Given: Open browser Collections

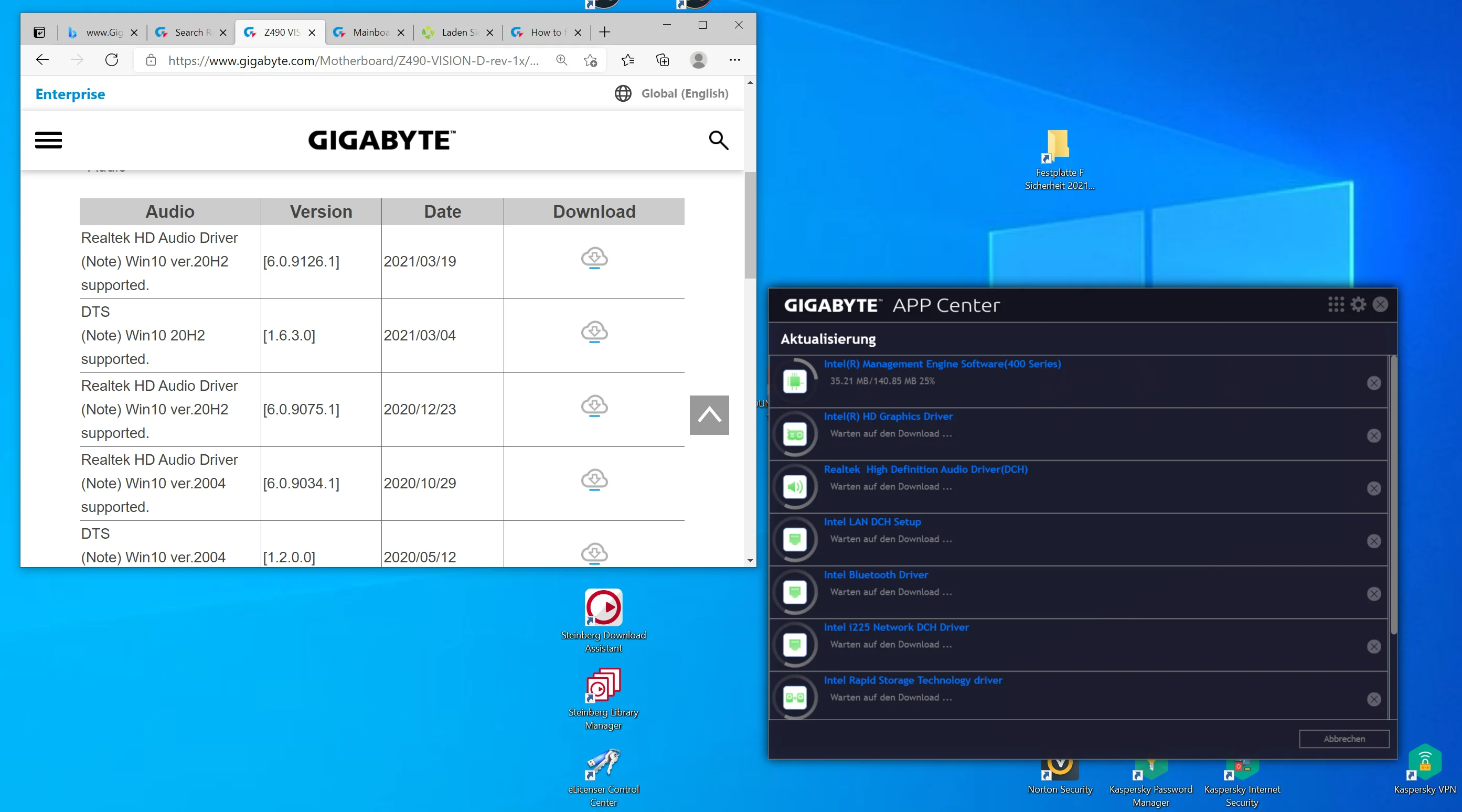Looking at the screenshot, I should 663,60.
